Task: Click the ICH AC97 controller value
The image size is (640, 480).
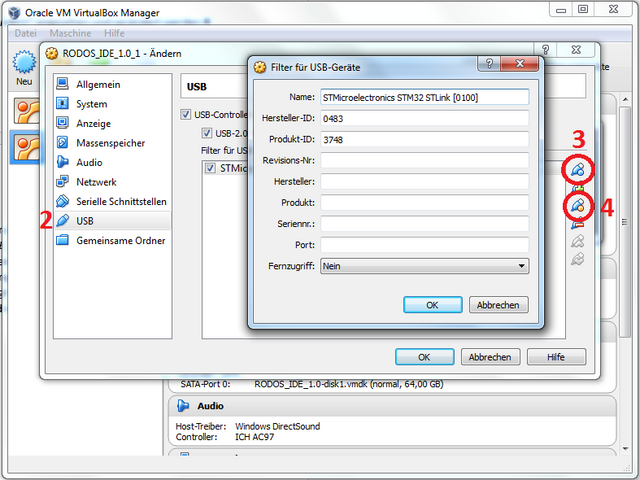Action: (254, 437)
